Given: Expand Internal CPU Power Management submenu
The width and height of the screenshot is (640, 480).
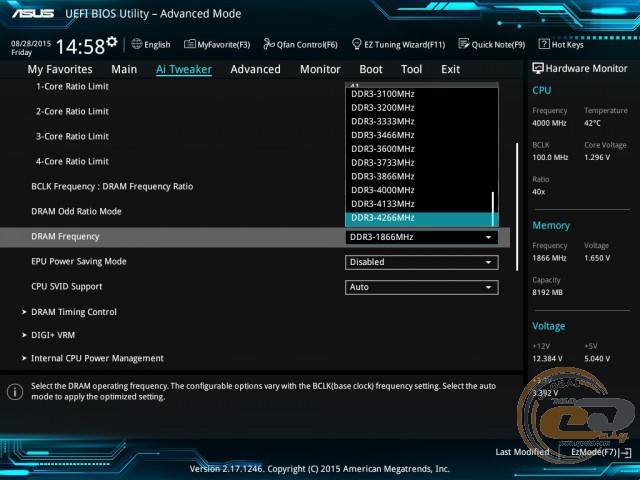Looking at the screenshot, I should [x=93, y=358].
